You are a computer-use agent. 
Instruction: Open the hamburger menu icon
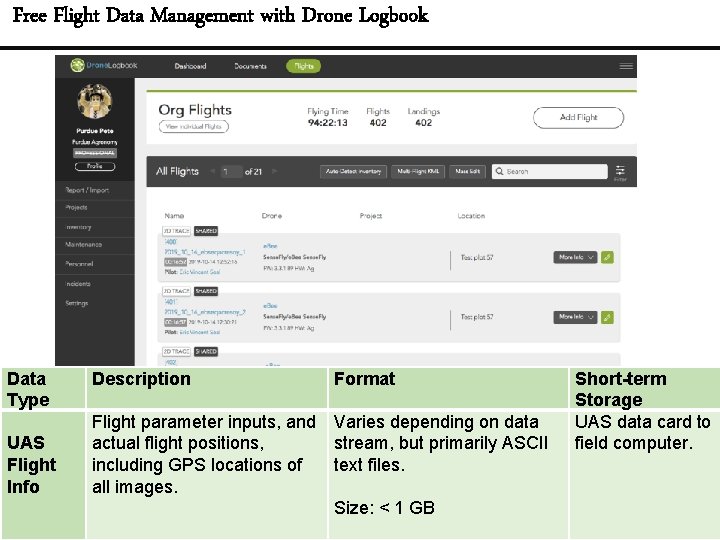coord(626,66)
